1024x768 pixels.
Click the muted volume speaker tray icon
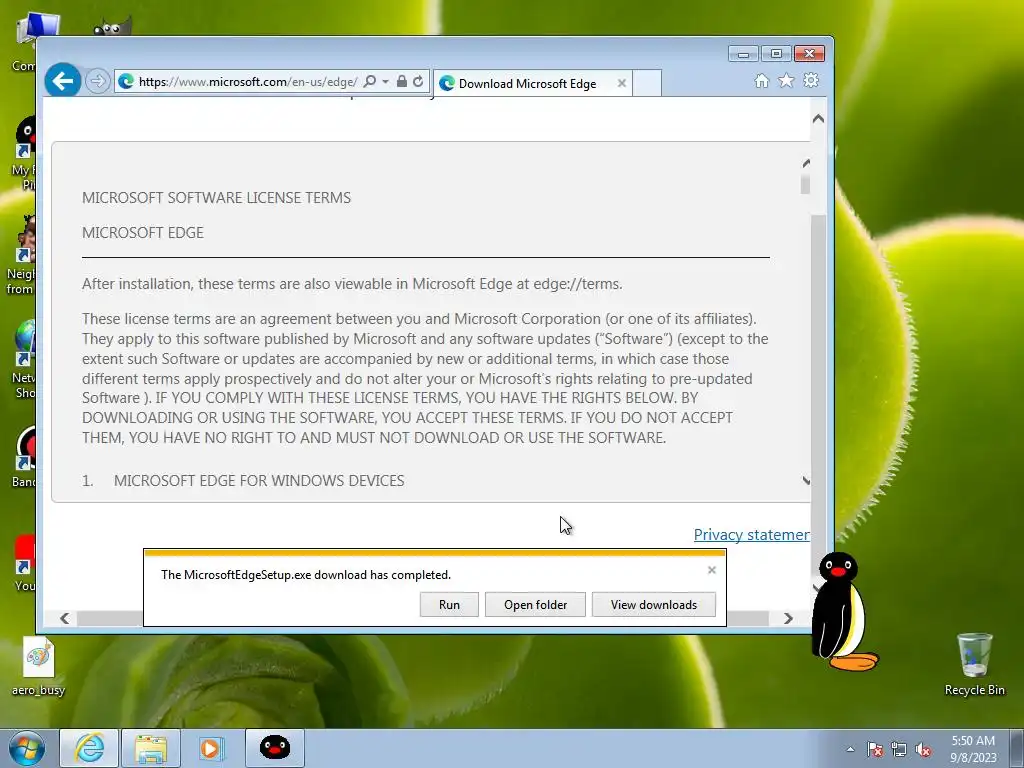tap(923, 749)
